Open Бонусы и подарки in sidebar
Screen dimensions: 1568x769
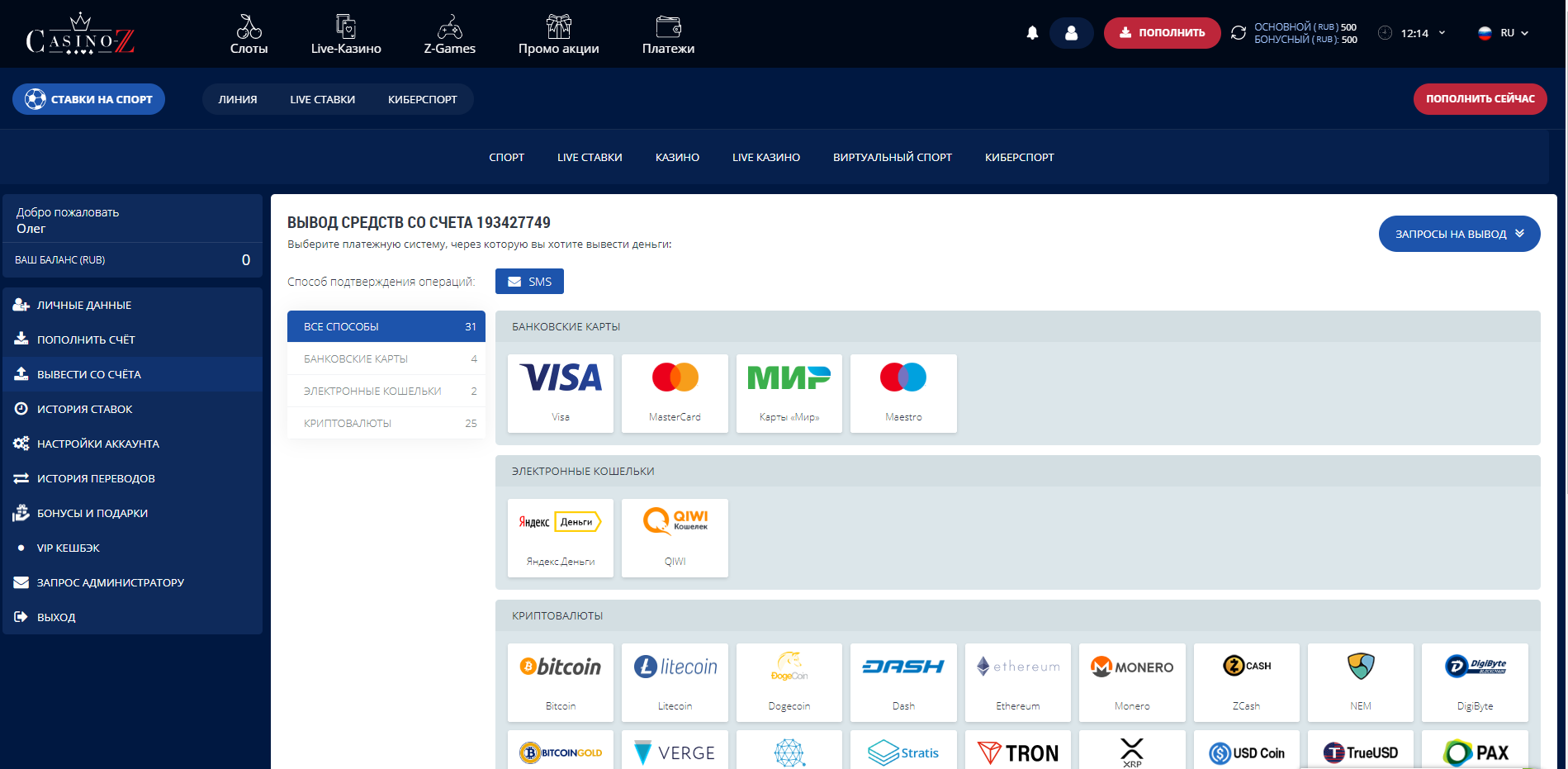pos(133,513)
